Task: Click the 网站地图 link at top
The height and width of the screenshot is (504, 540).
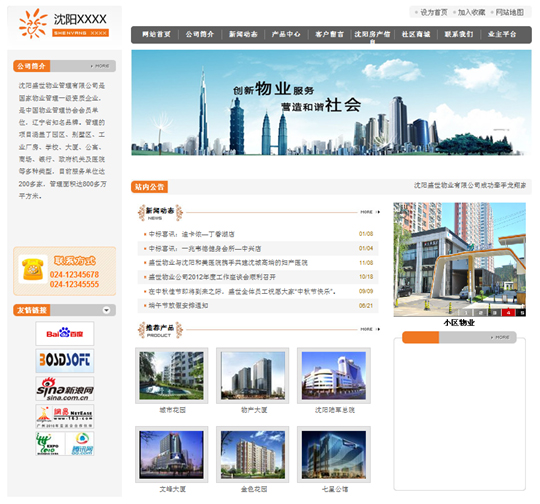Action: pos(509,12)
